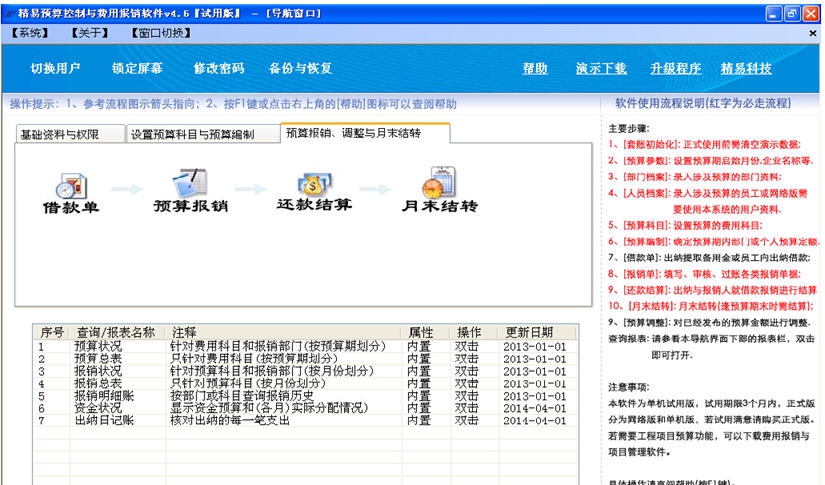Select the 出纳日记账 report row

pyautogui.click(x=305, y=420)
